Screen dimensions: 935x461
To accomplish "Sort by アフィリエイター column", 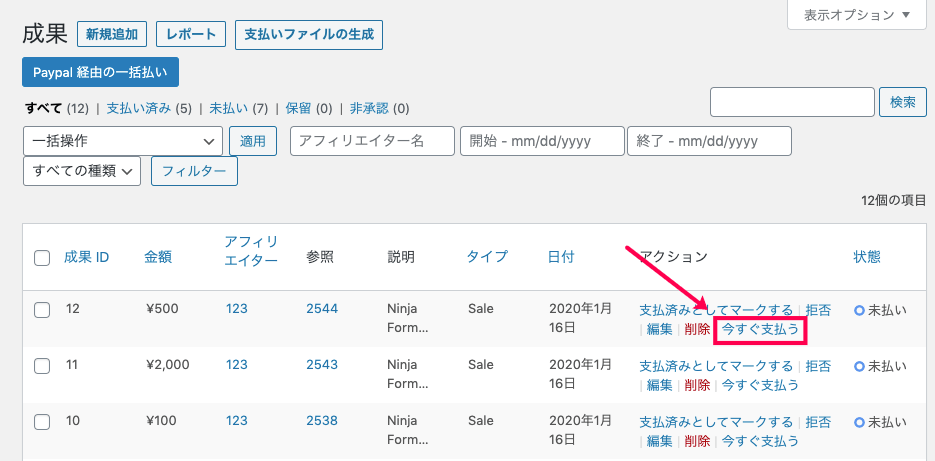I will (251, 251).
